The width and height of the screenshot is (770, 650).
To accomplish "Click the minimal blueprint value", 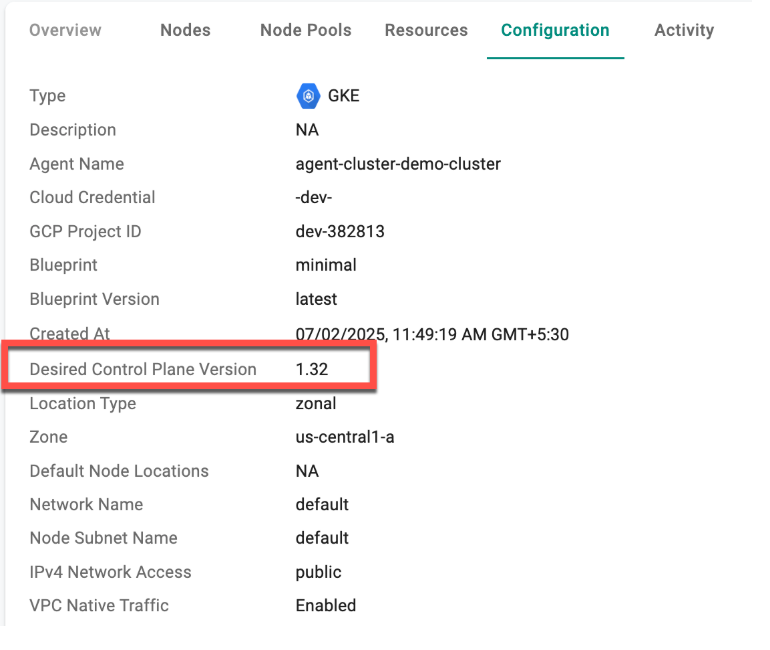I will (x=326, y=265).
